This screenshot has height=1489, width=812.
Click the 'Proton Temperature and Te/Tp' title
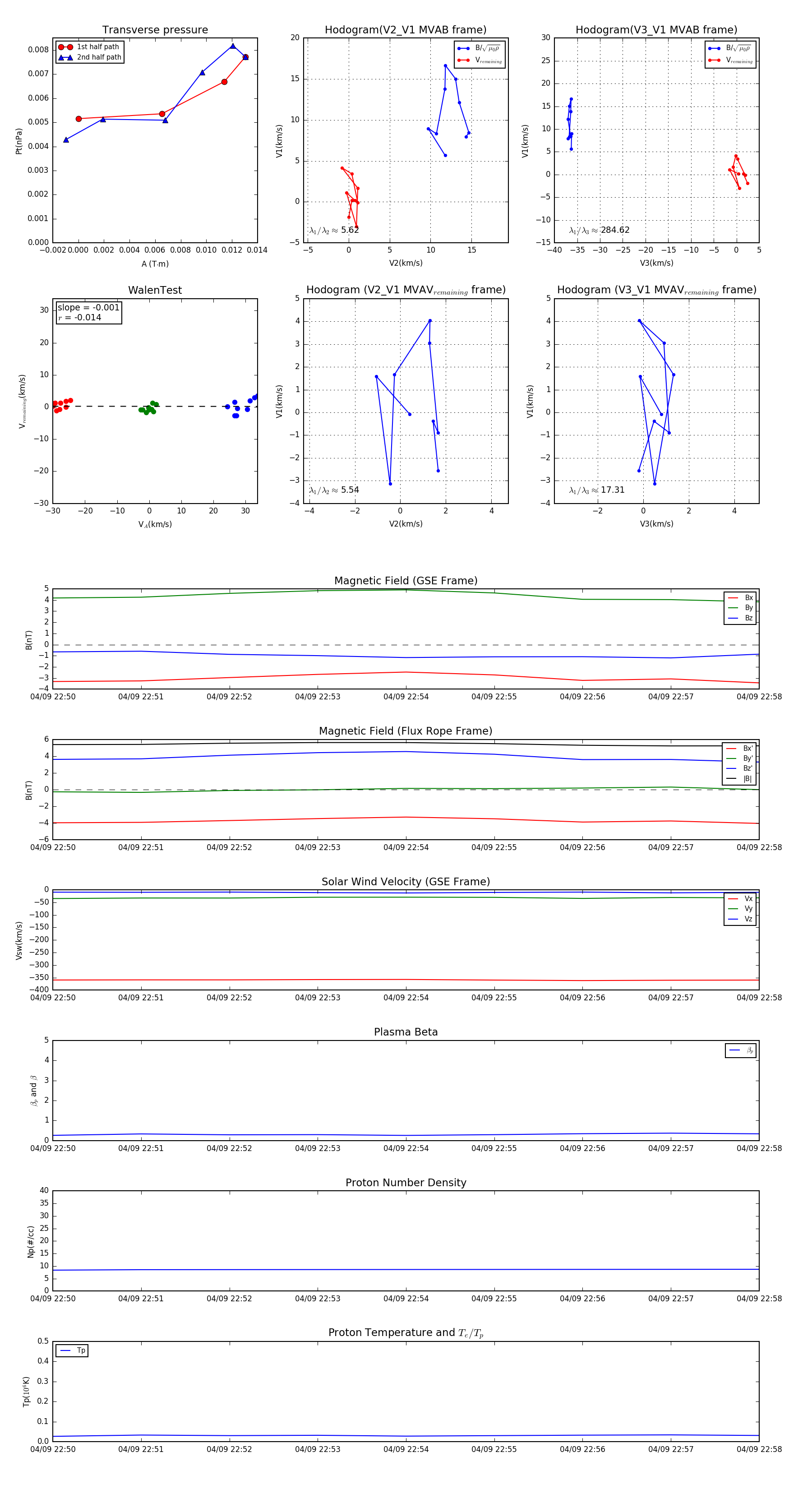pos(406,1333)
